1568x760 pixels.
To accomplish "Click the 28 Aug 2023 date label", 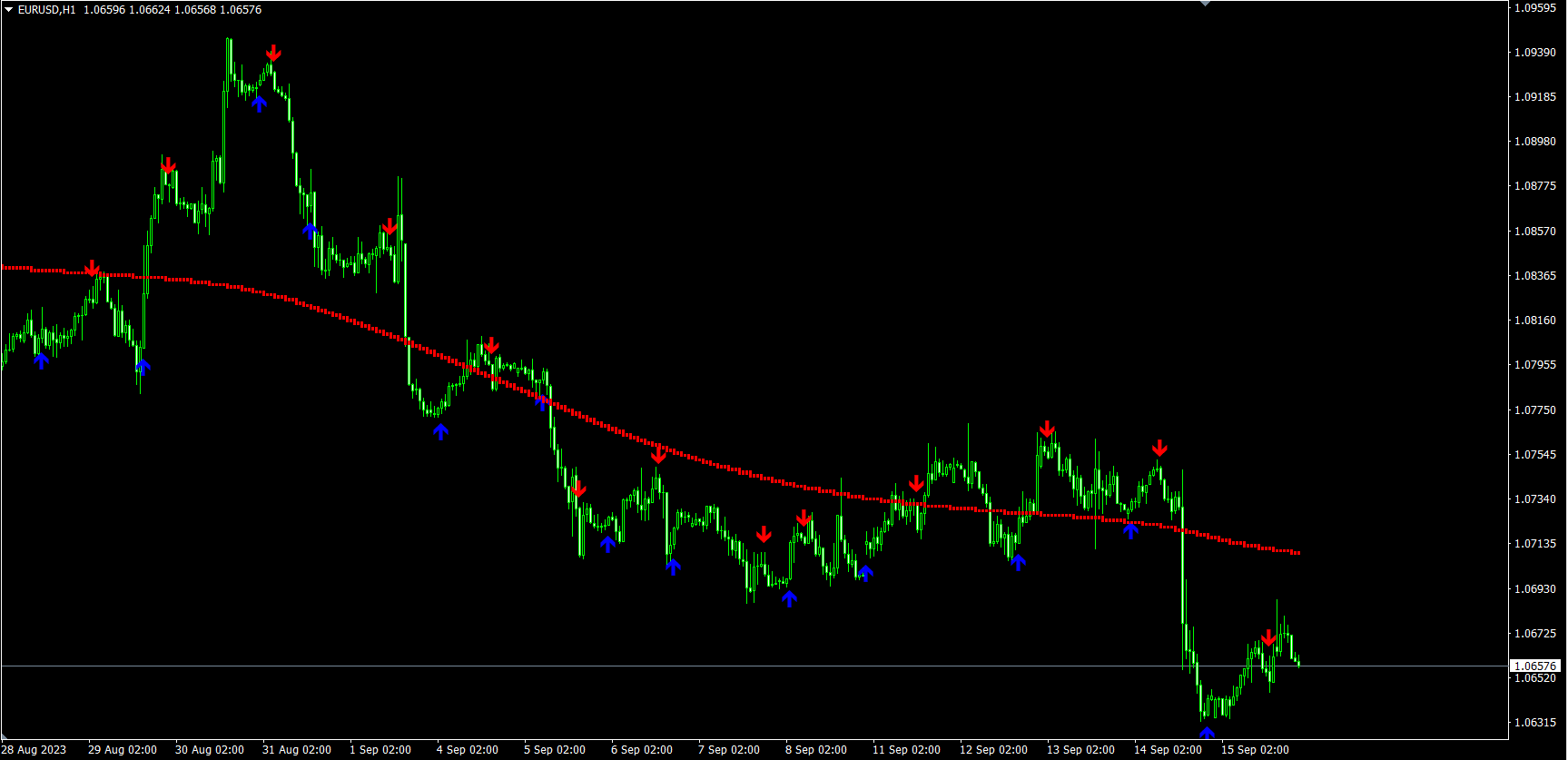I will tap(35, 750).
